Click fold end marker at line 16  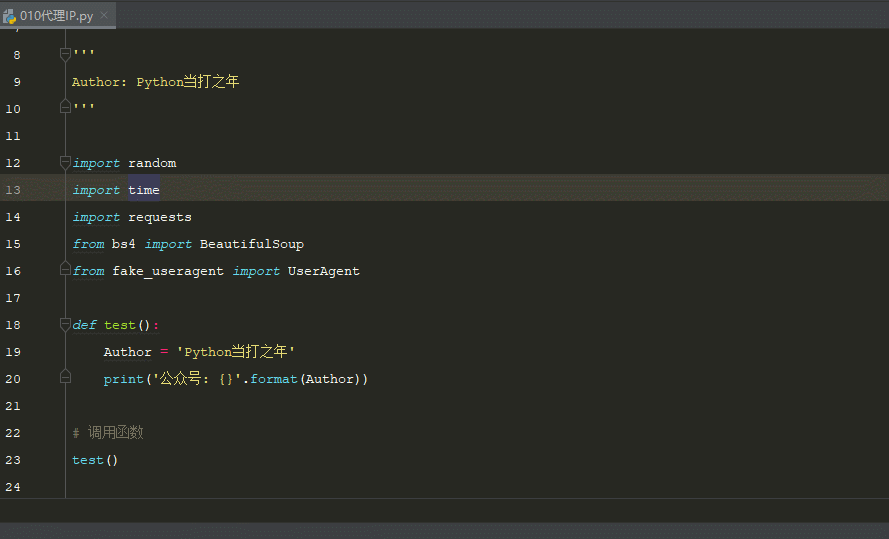click(x=65, y=269)
